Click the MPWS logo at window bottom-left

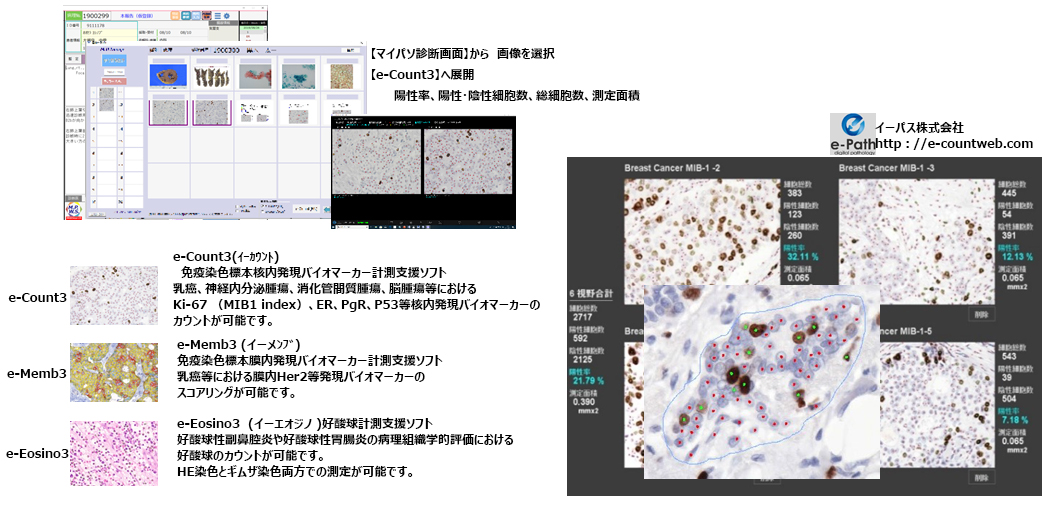click(x=75, y=210)
